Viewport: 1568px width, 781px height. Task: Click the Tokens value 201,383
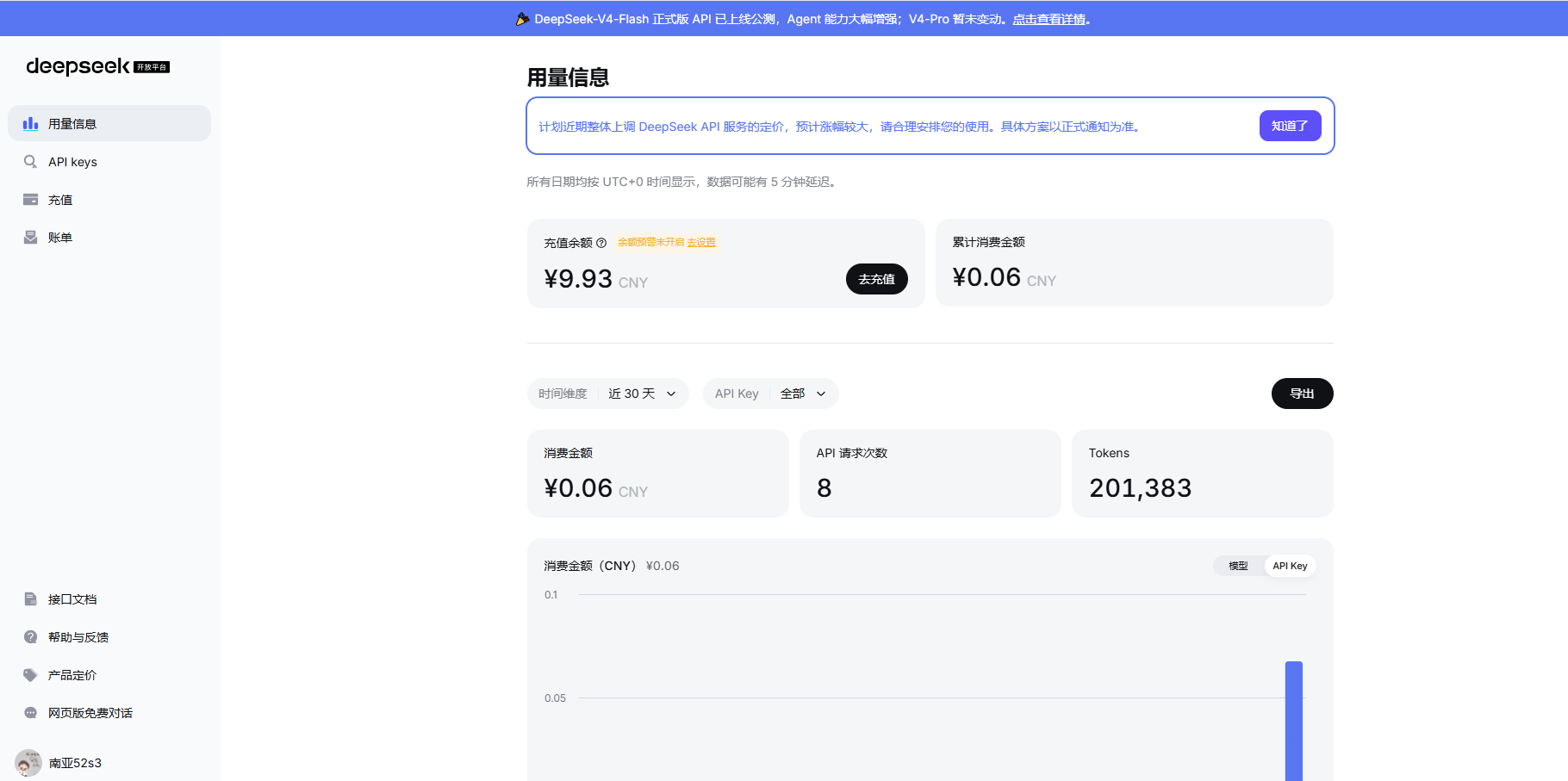(1140, 488)
